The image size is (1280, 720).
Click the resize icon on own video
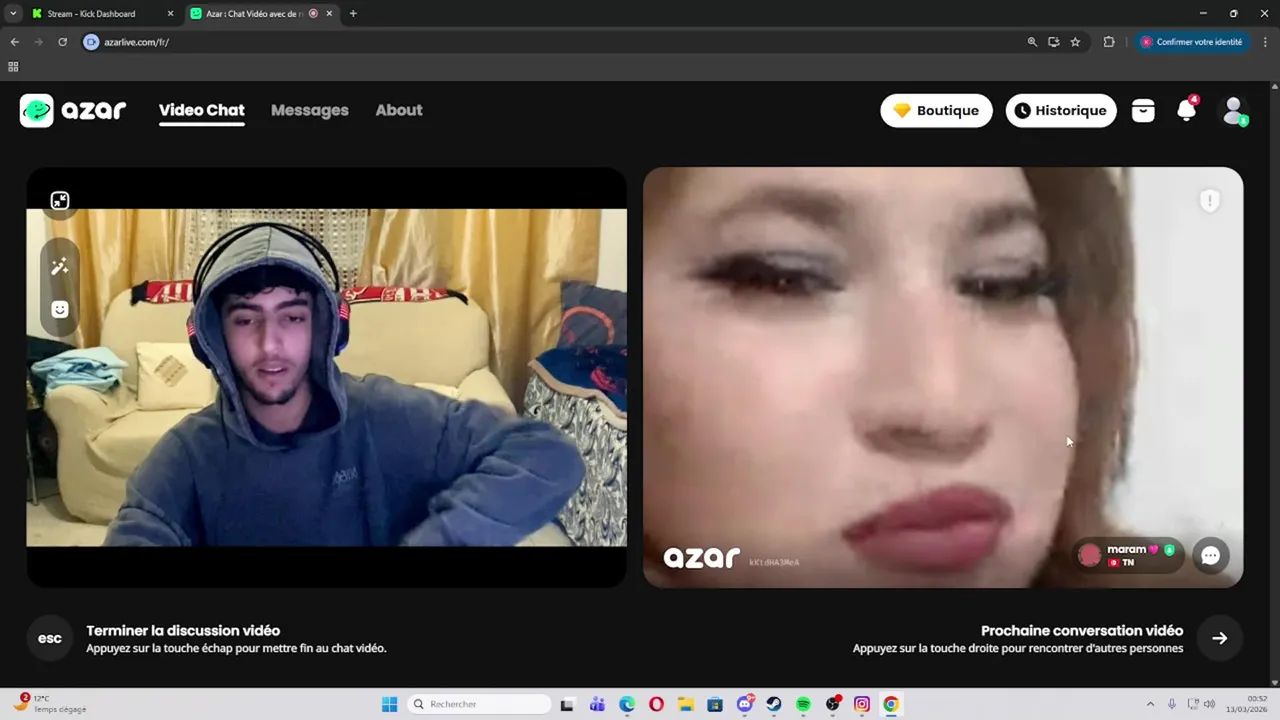tap(60, 200)
